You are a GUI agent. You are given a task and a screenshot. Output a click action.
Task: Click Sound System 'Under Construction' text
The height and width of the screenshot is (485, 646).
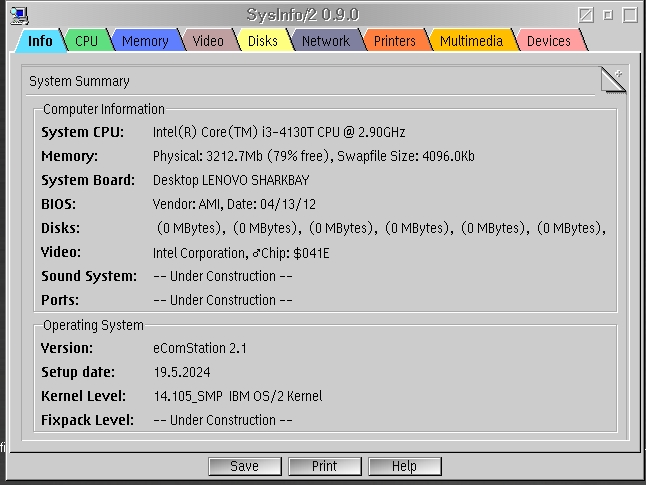[223, 276]
